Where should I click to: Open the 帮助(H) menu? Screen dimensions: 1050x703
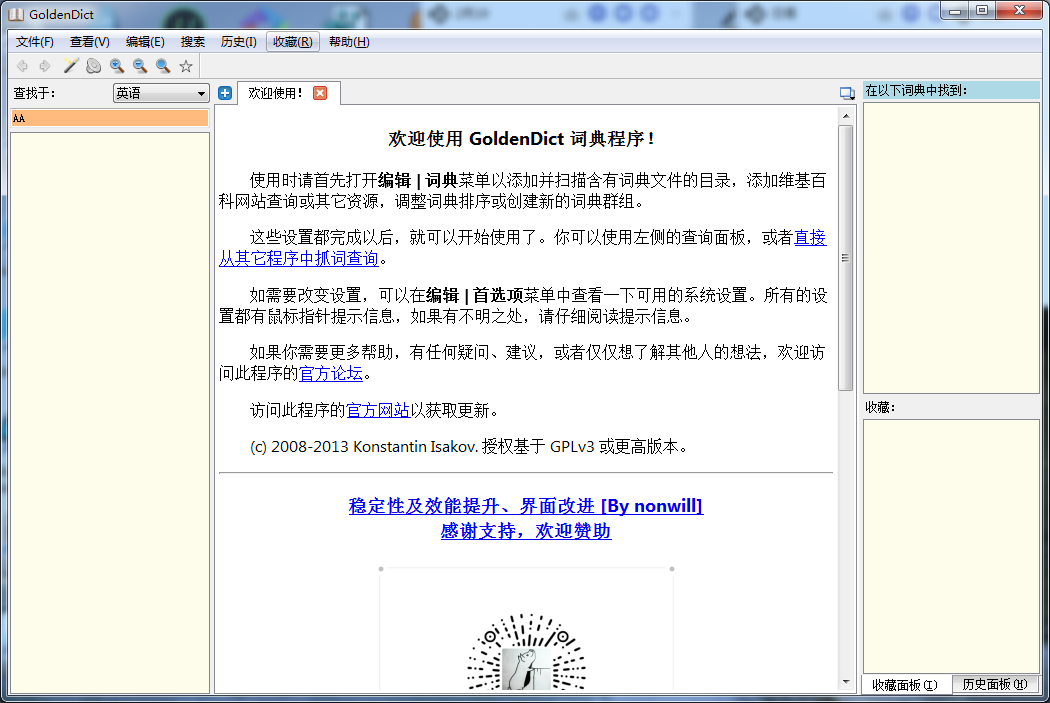point(349,42)
